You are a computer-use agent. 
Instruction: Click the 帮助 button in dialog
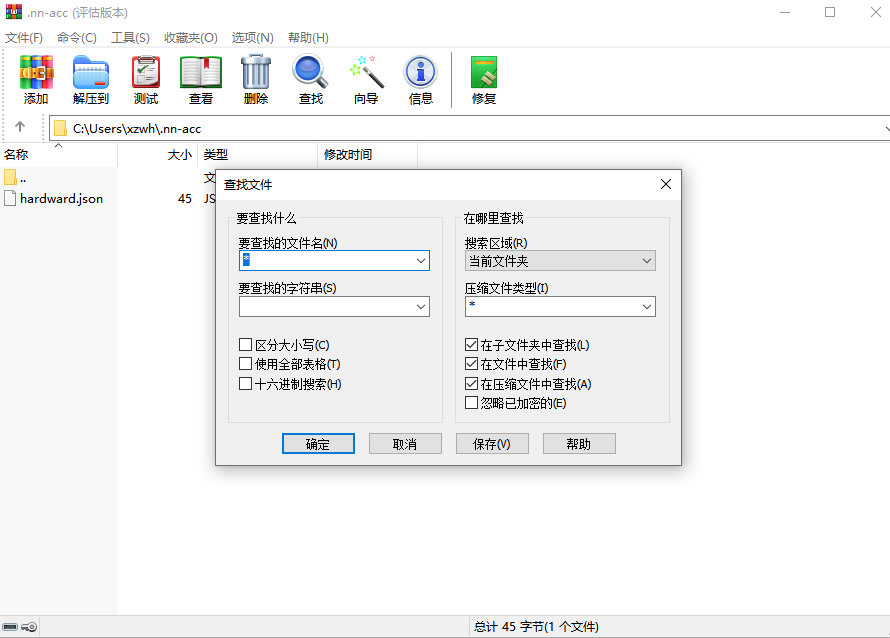pos(579,444)
